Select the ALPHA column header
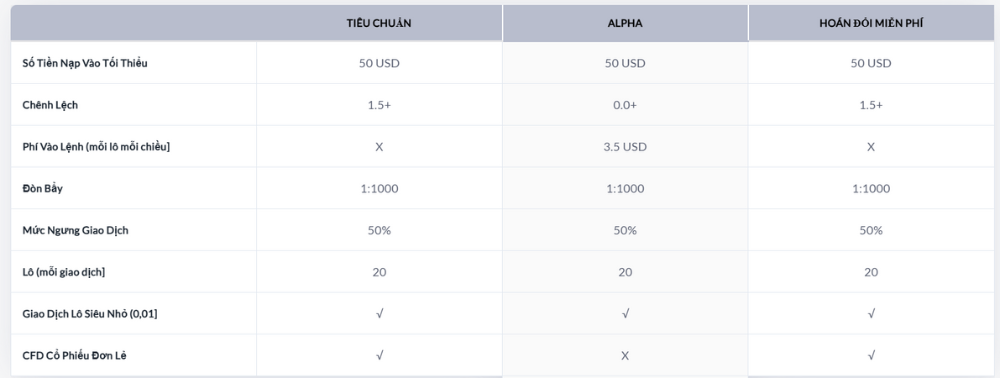The height and width of the screenshot is (379, 1000). click(x=625, y=23)
